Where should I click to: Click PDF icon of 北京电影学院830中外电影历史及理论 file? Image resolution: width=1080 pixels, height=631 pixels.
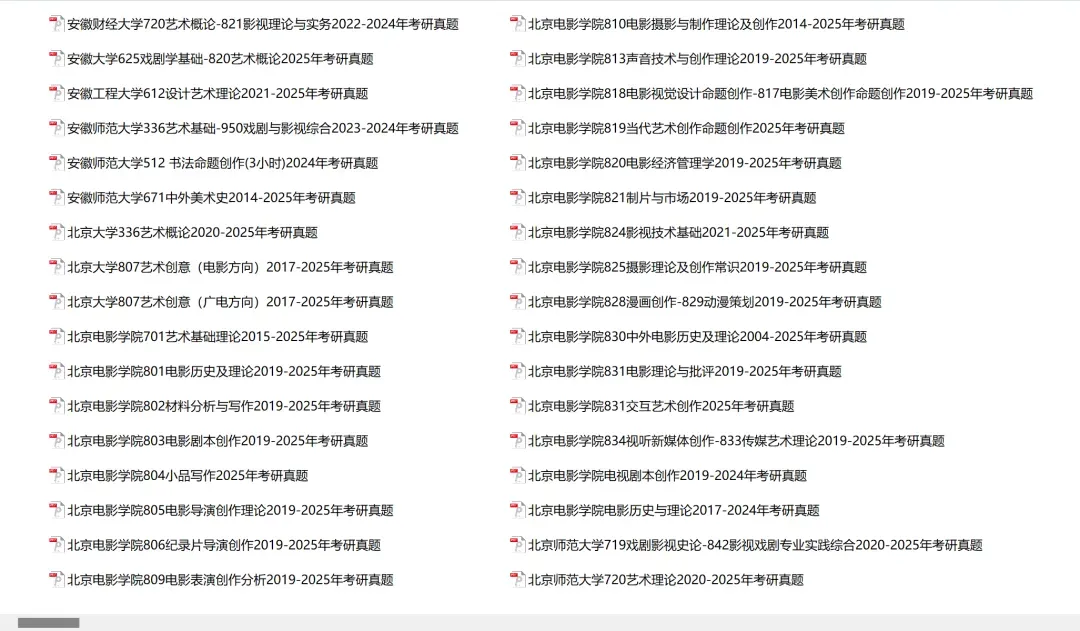click(517, 336)
